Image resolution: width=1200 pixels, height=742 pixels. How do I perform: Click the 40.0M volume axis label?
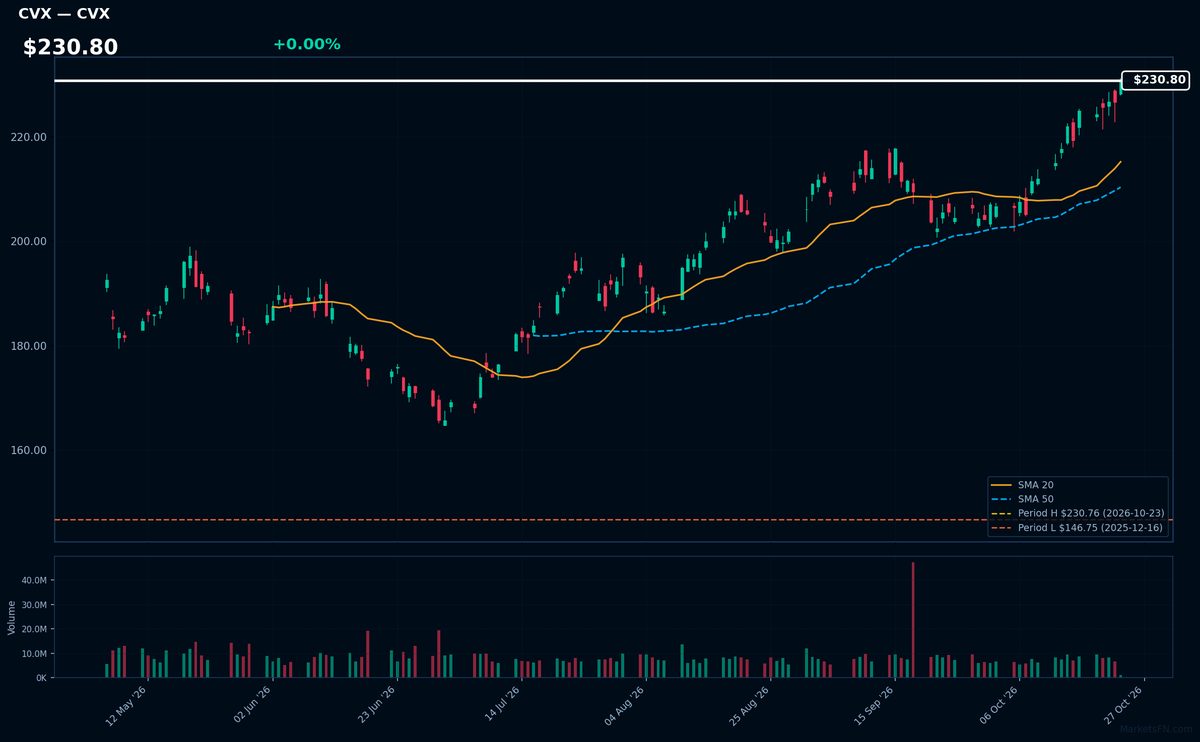pyautogui.click(x=35, y=581)
